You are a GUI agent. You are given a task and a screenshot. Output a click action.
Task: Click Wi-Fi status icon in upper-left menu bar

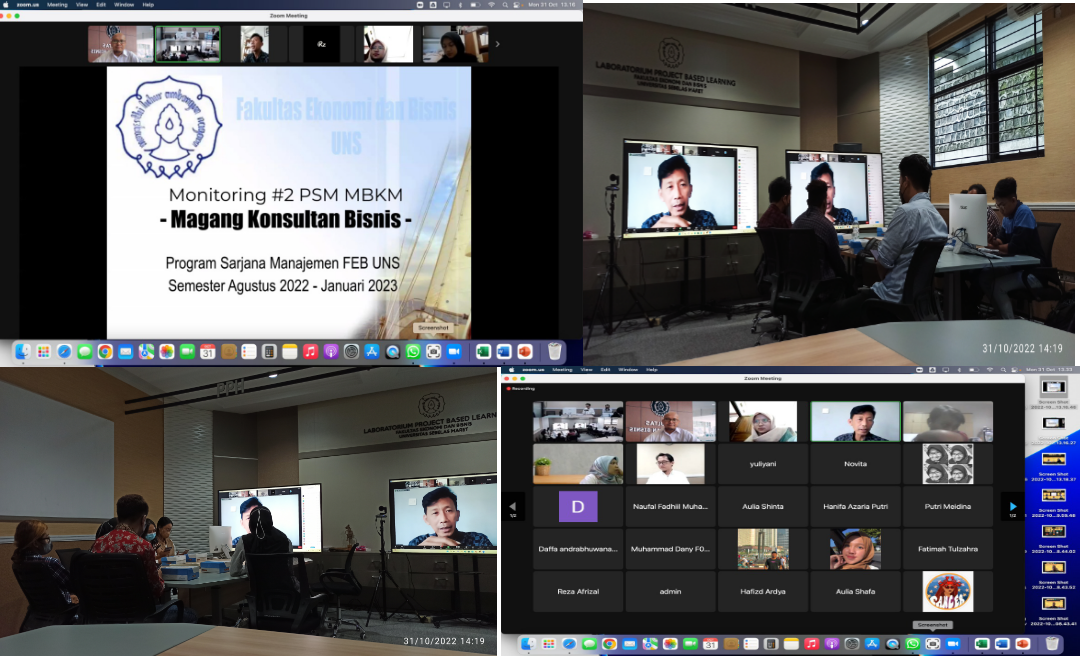click(x=490, y=5)
